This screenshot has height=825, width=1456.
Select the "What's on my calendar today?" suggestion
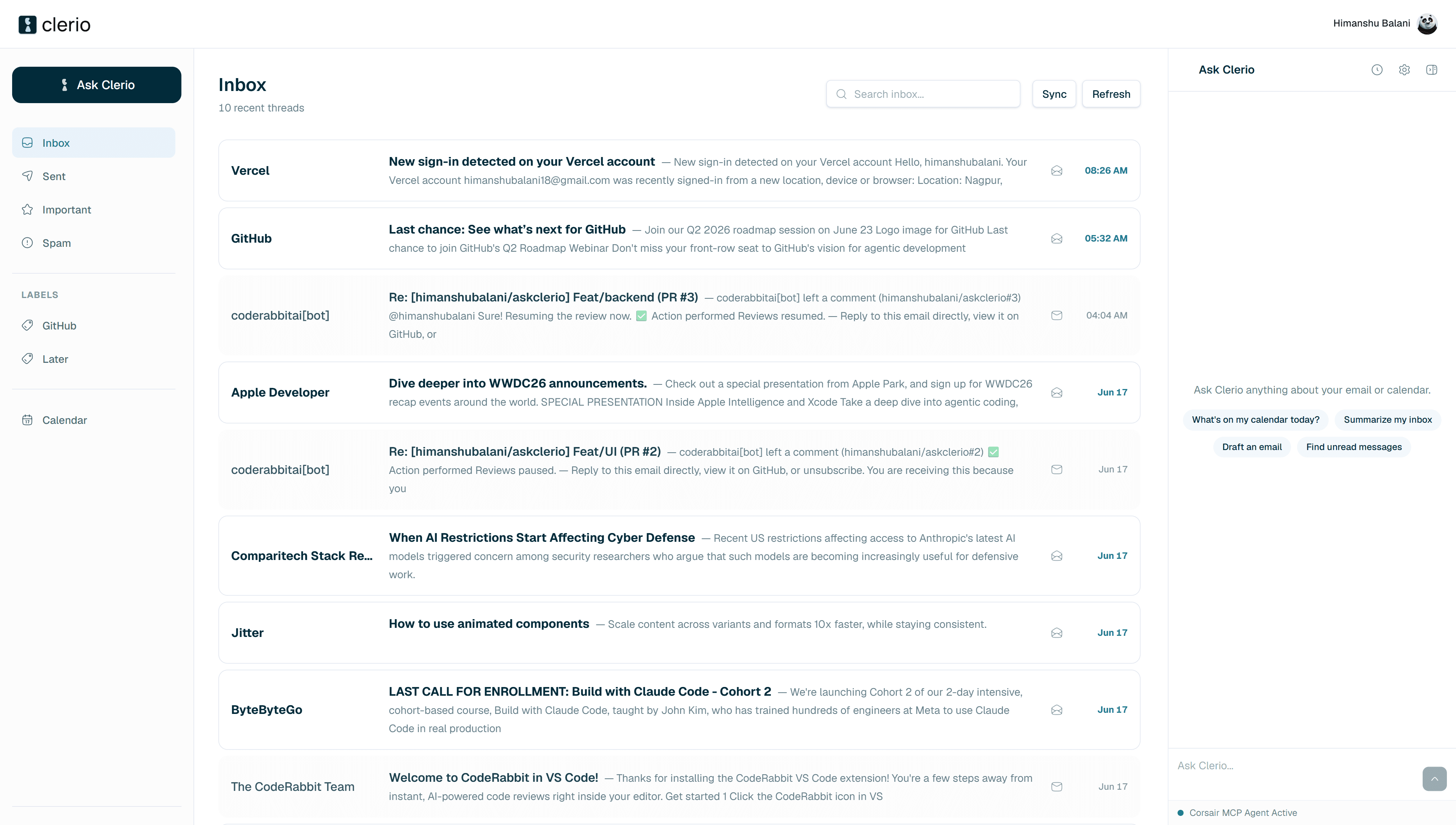[x=1255, y=420]
